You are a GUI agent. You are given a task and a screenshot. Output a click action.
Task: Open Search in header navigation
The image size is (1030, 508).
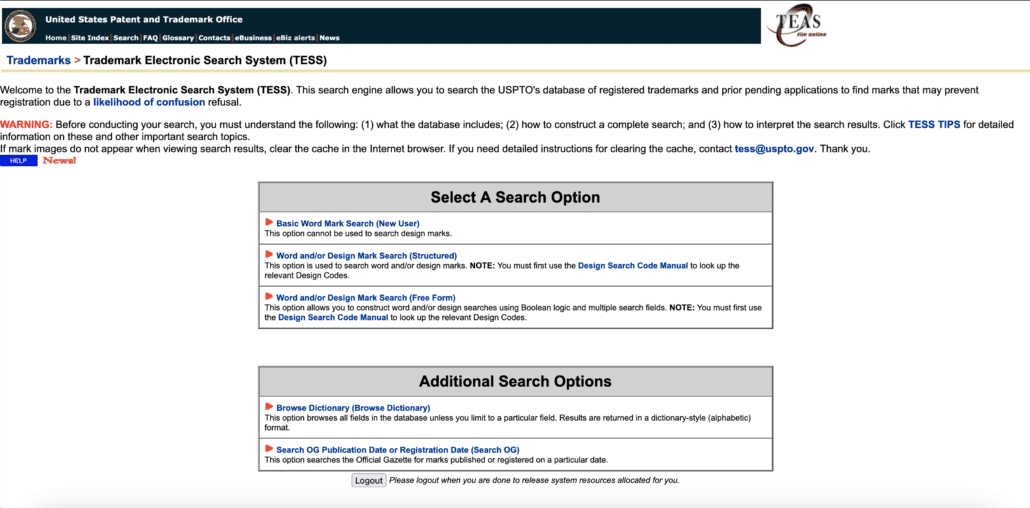tap(126, 37)
